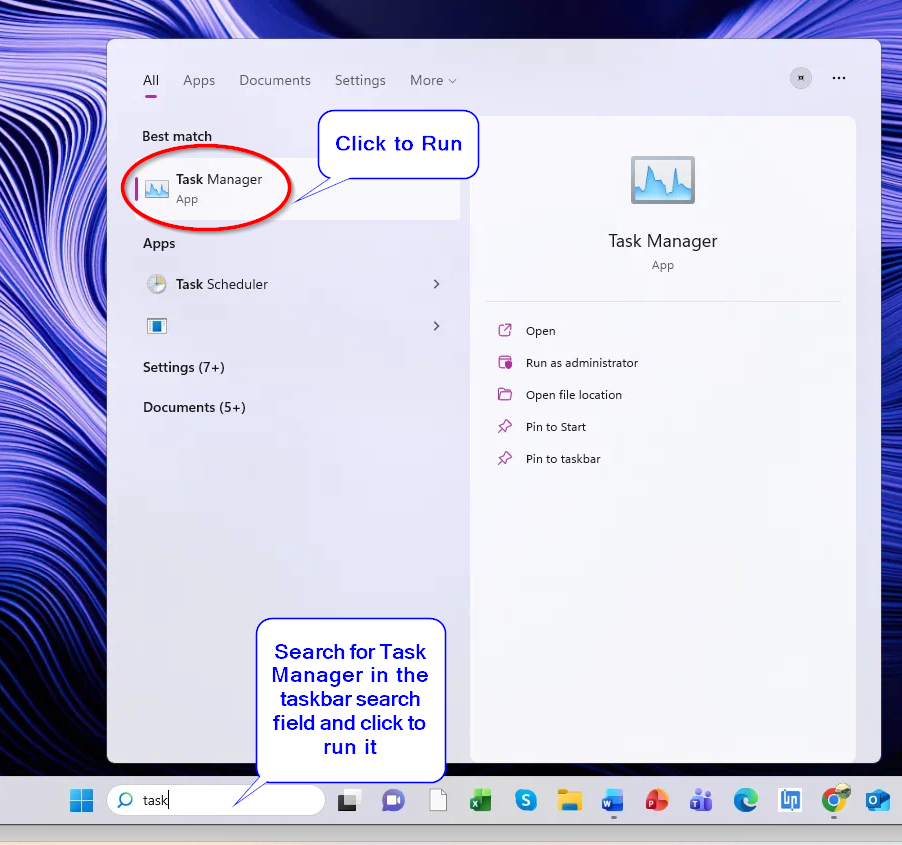Click the Run as administrator shield icon
Viewport: 902px width, 845px height.
tap(504, 362)
